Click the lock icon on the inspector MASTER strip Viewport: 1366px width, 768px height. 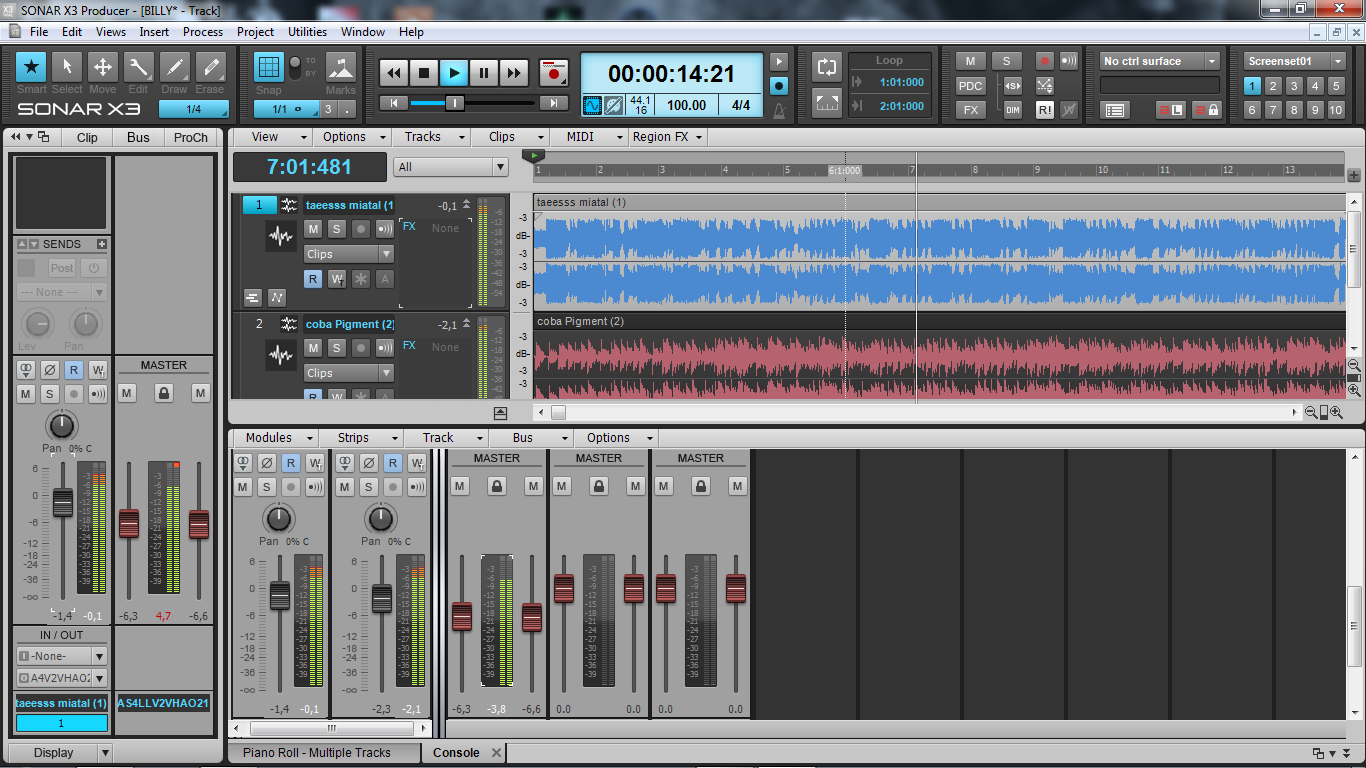point(164,393)
